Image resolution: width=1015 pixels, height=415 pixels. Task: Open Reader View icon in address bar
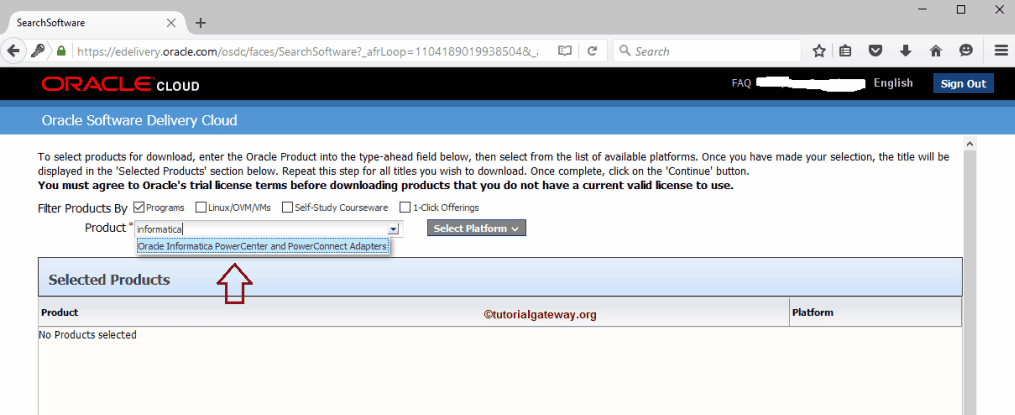coord(565,50)
